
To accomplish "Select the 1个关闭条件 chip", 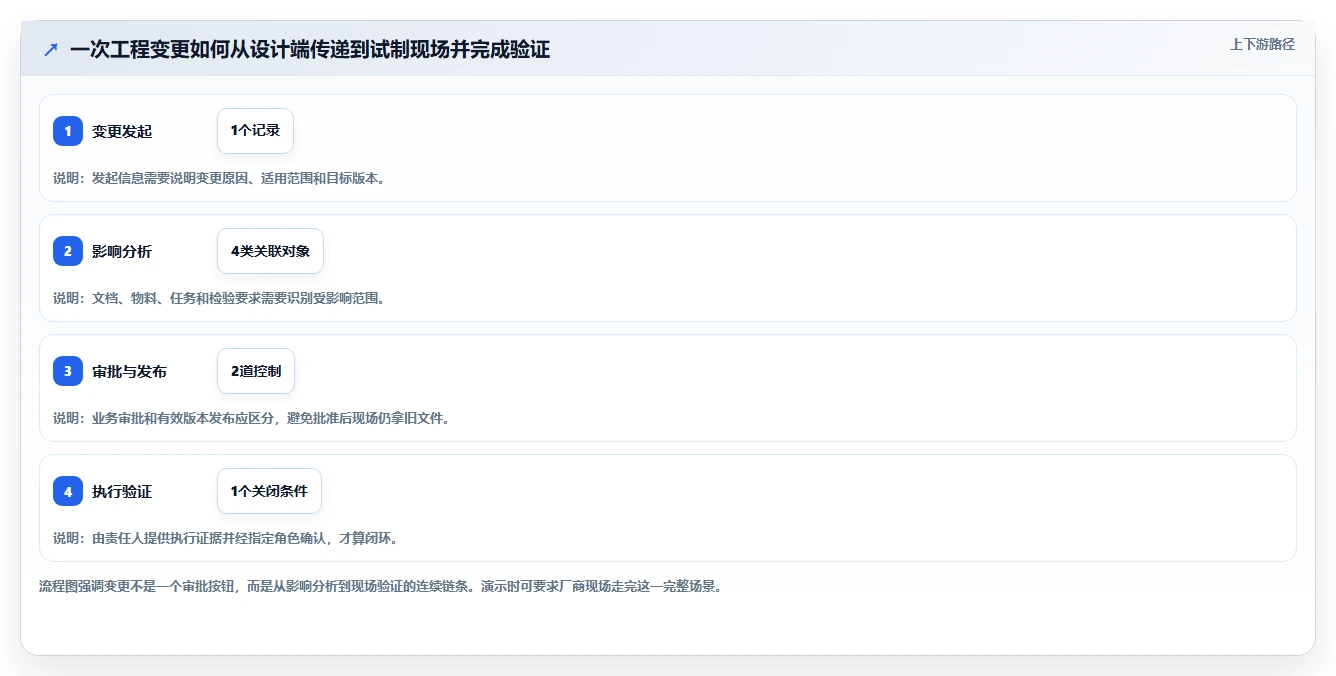I will [269, 491].
